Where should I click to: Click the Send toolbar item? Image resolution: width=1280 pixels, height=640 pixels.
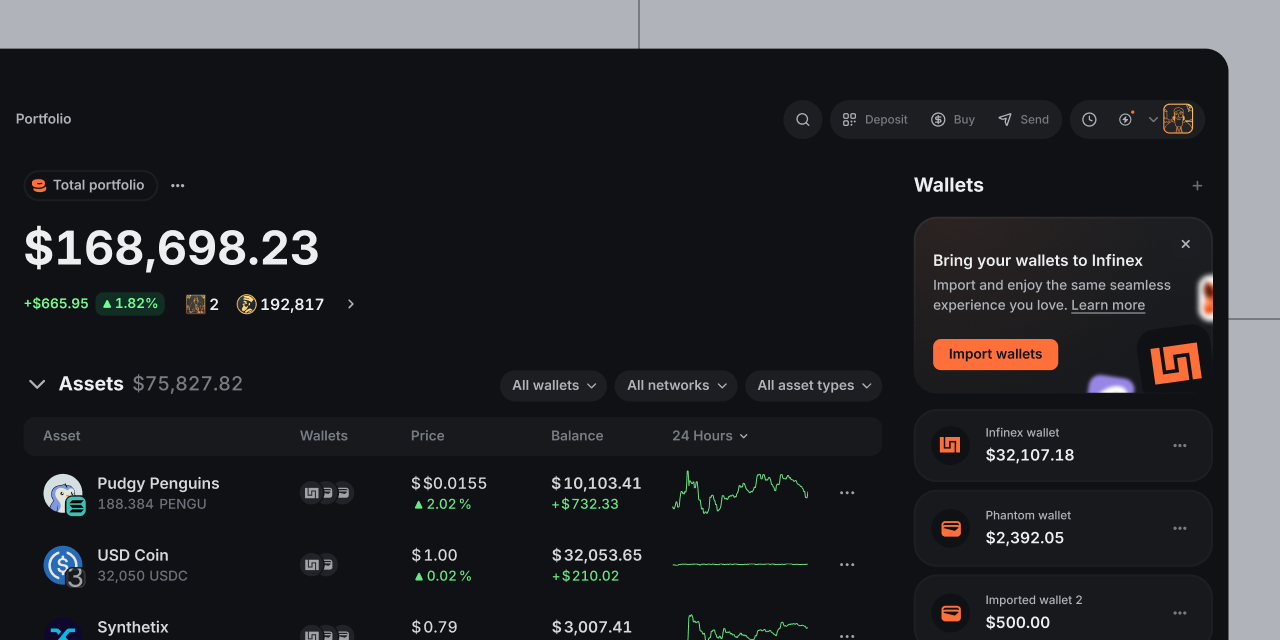click(1023, 120)
